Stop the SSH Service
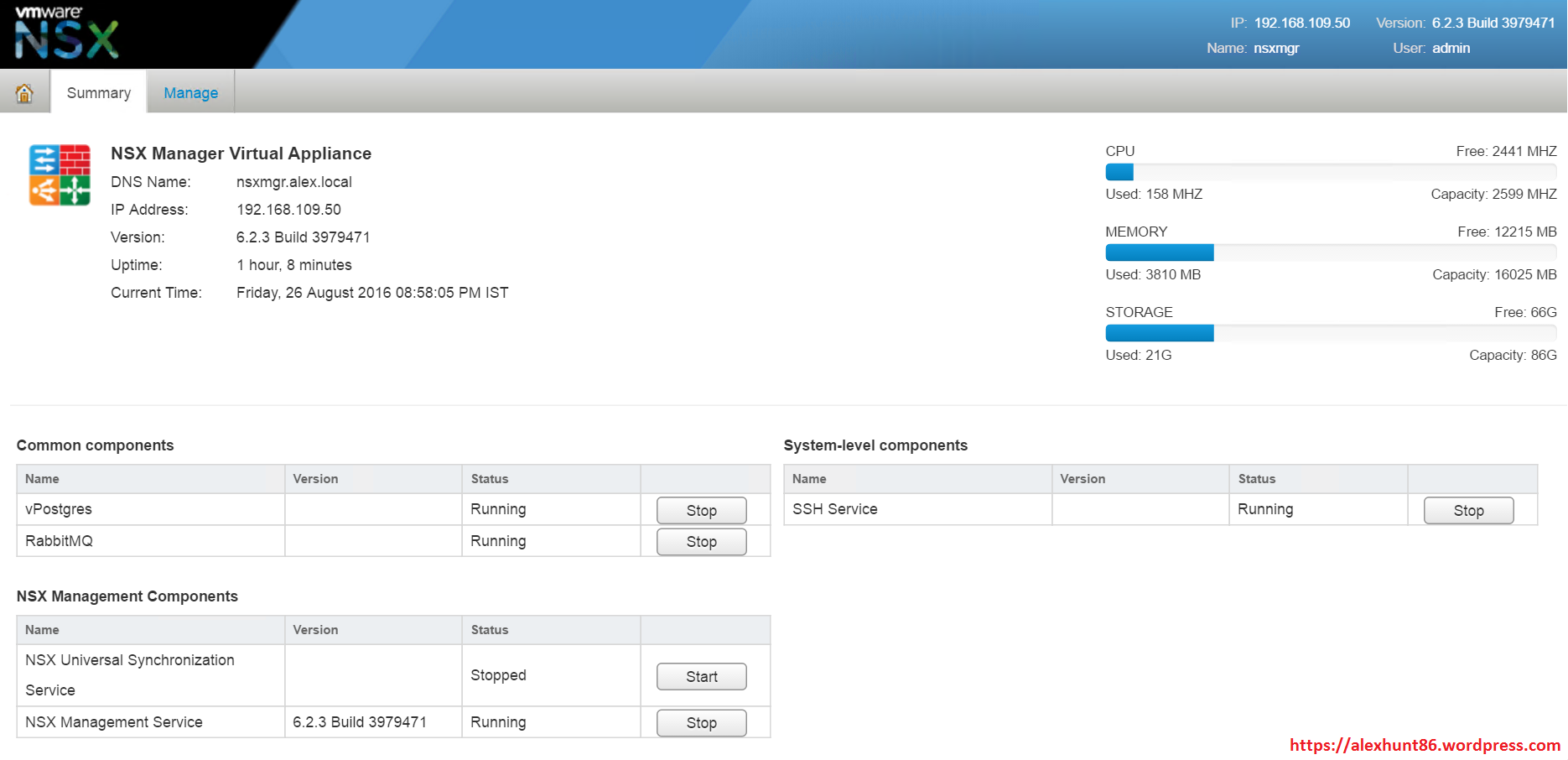Image resolution: width=1568 pixels, height=760 pixels. pyautogui.click(x=1467, y=510)
